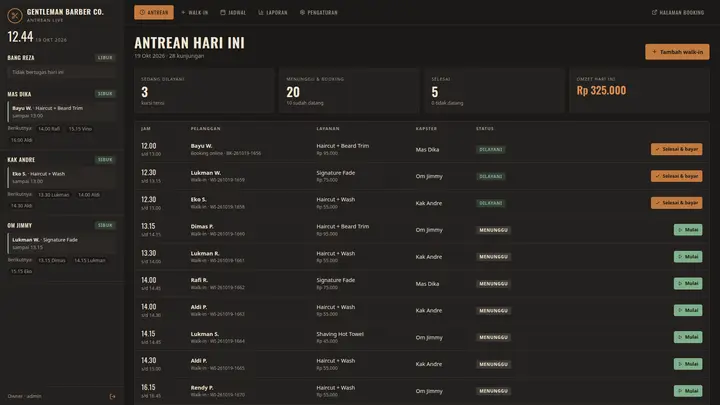
Task: Click the 15.15 Vino upcoming chip
Action: [80, 129]
